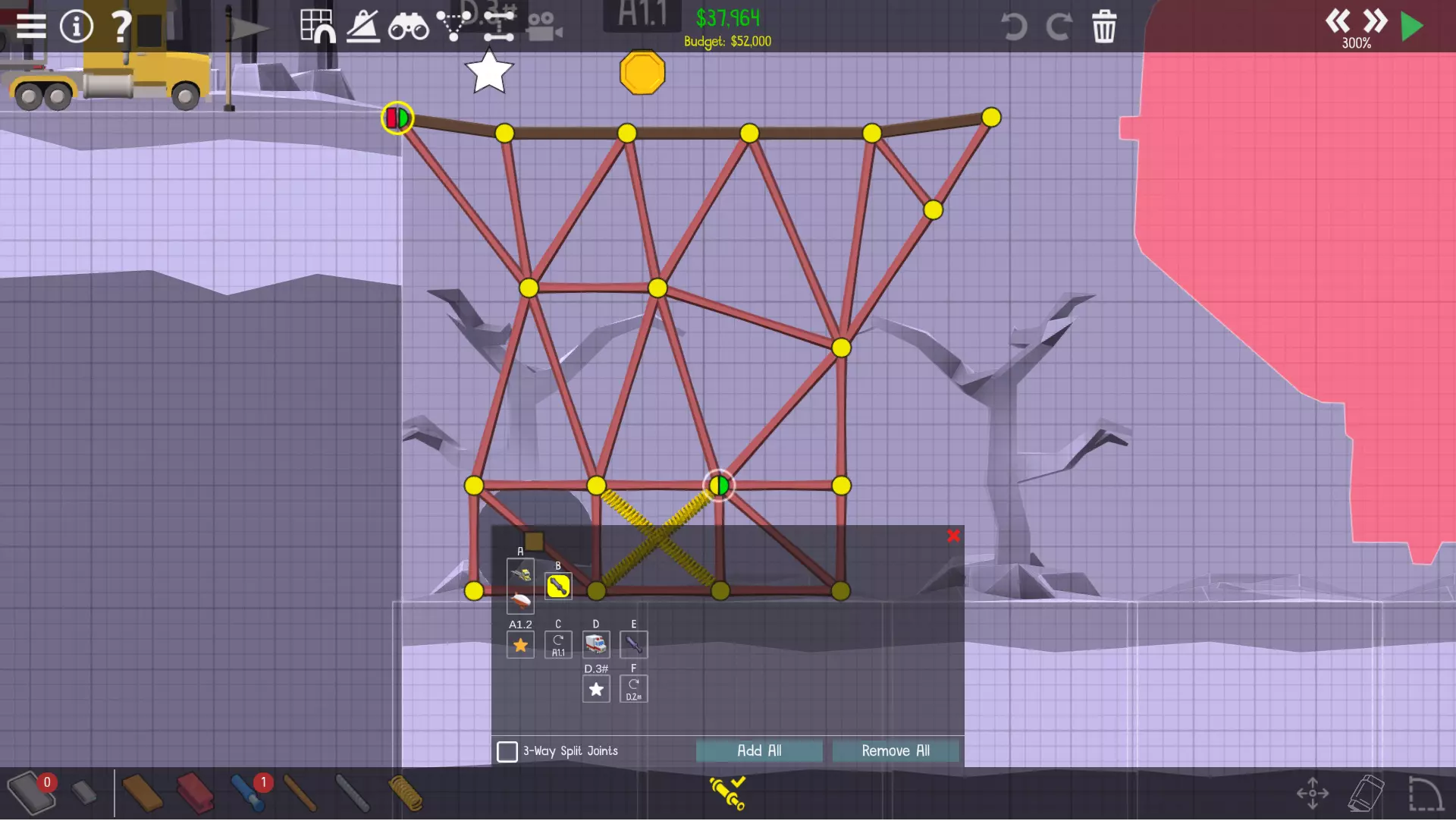This screenshot has width=1456, height=821.
Task: Select the yellow spring material
Action: coord(406,793)
